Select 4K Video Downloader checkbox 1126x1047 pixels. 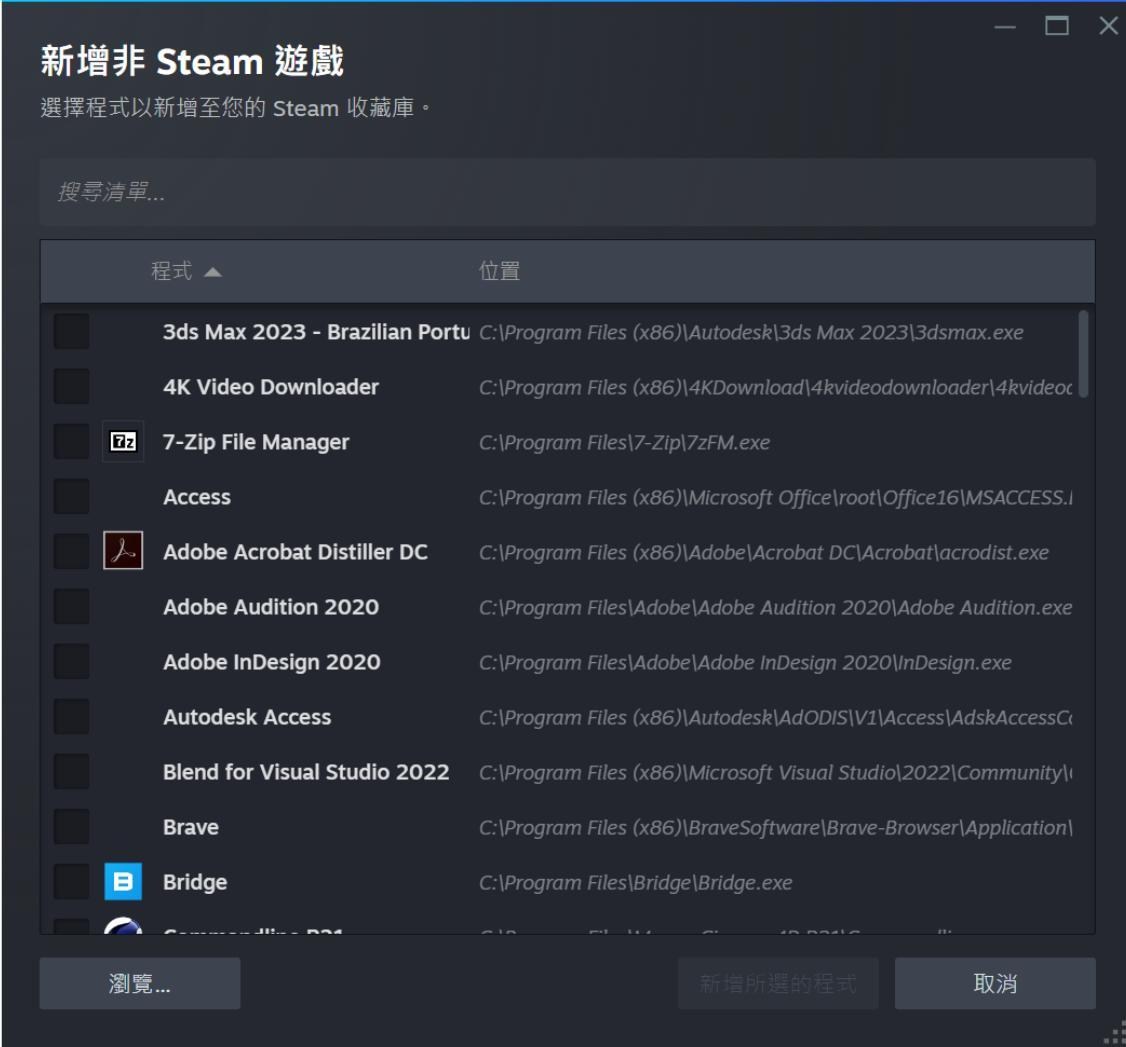tap(70, 386)
